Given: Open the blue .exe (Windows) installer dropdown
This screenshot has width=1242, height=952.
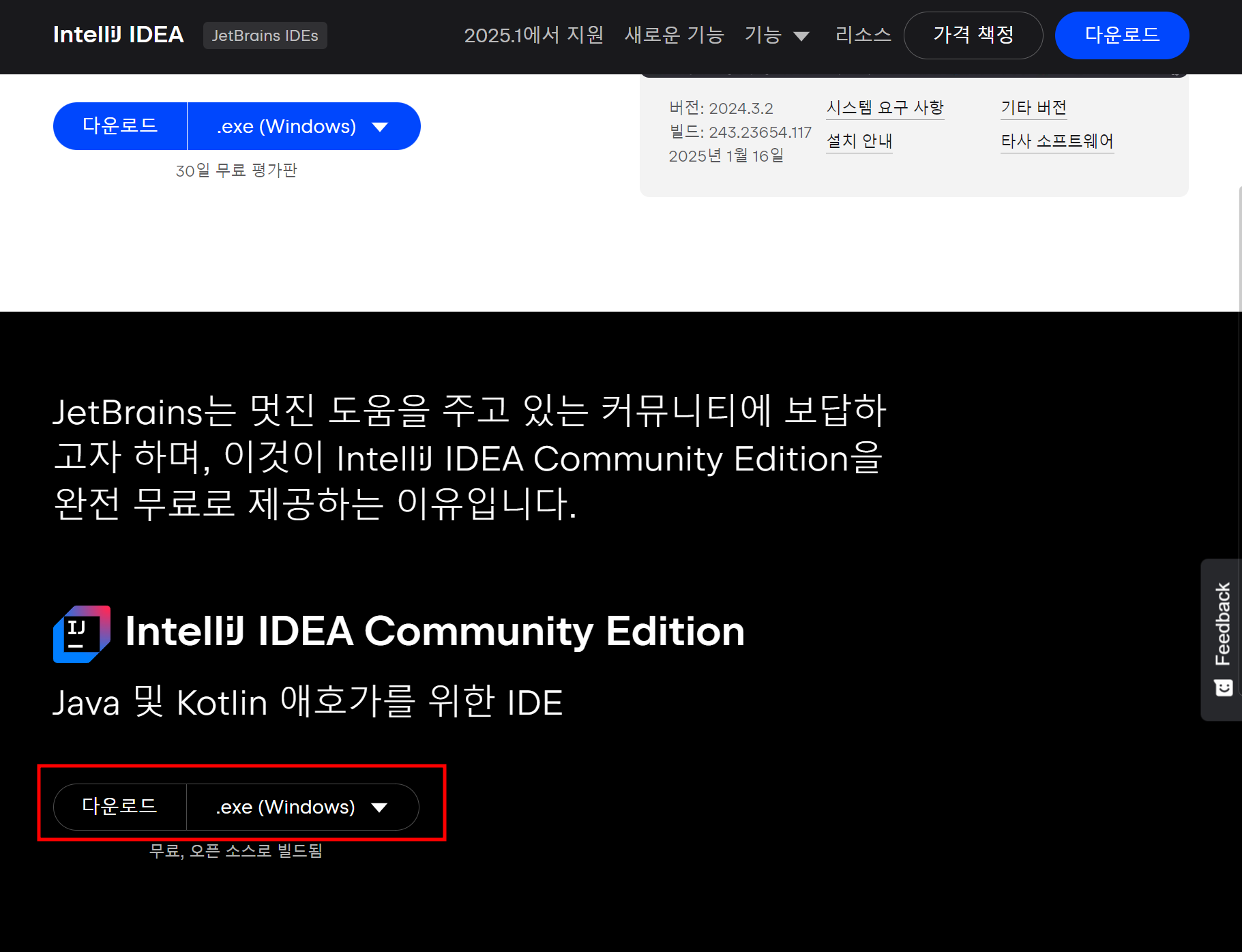Looking at the screenshot, I should tap(304, 126).
